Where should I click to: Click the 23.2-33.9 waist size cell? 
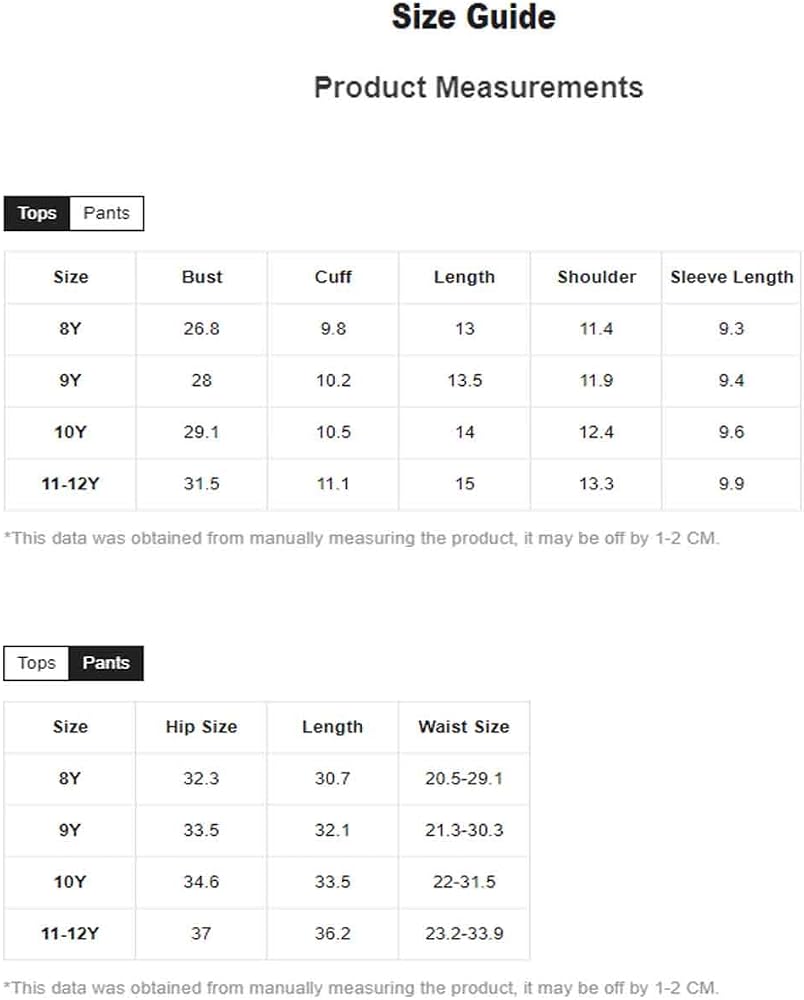[x=464, y=934]
